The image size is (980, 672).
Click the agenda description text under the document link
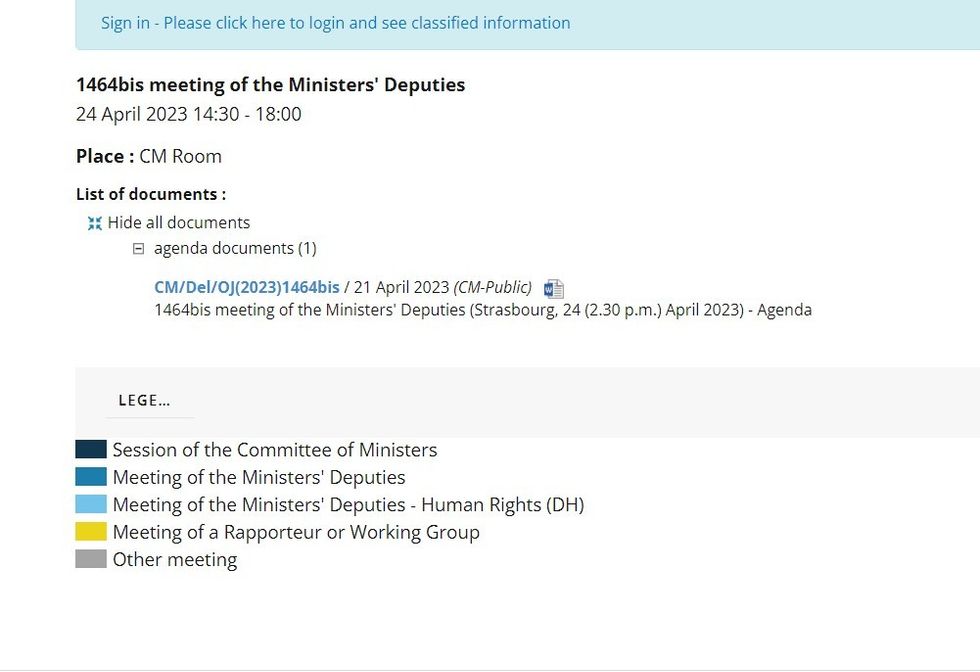(483, 310)
